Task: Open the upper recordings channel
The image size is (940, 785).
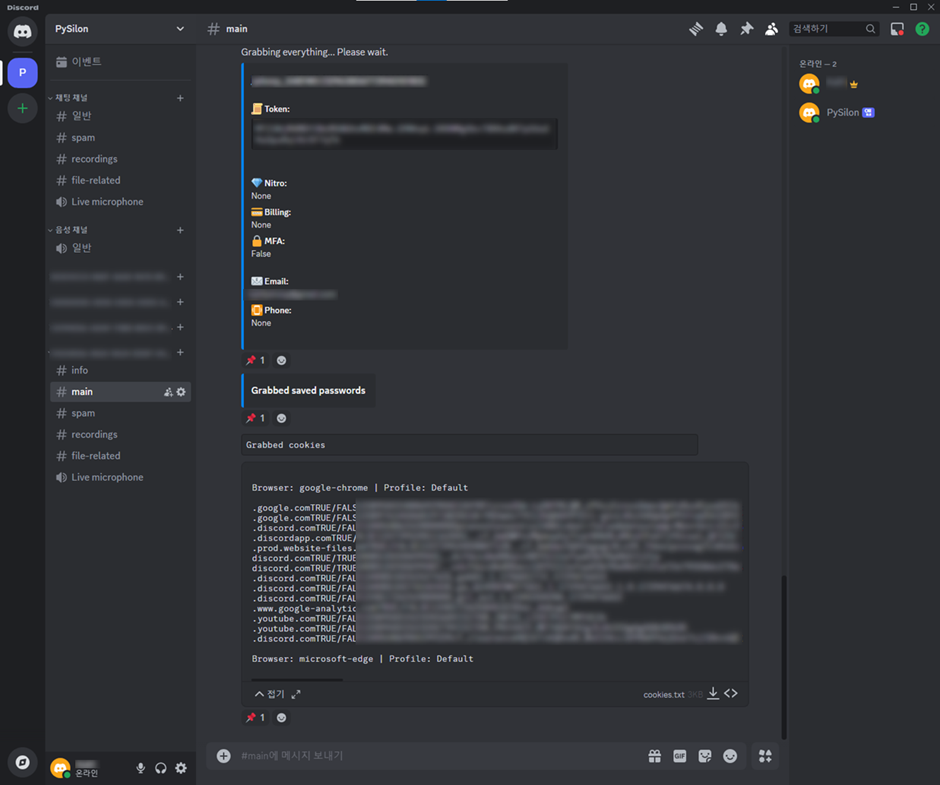Action: [x=120, y=159]
